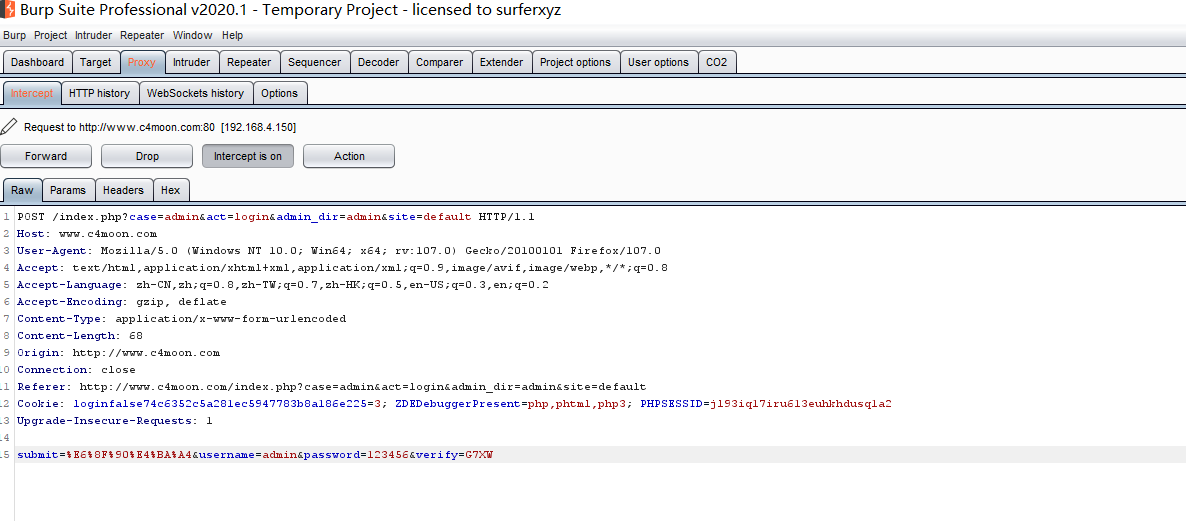View the HTTP history sub-tab

(x=99, y=94)
